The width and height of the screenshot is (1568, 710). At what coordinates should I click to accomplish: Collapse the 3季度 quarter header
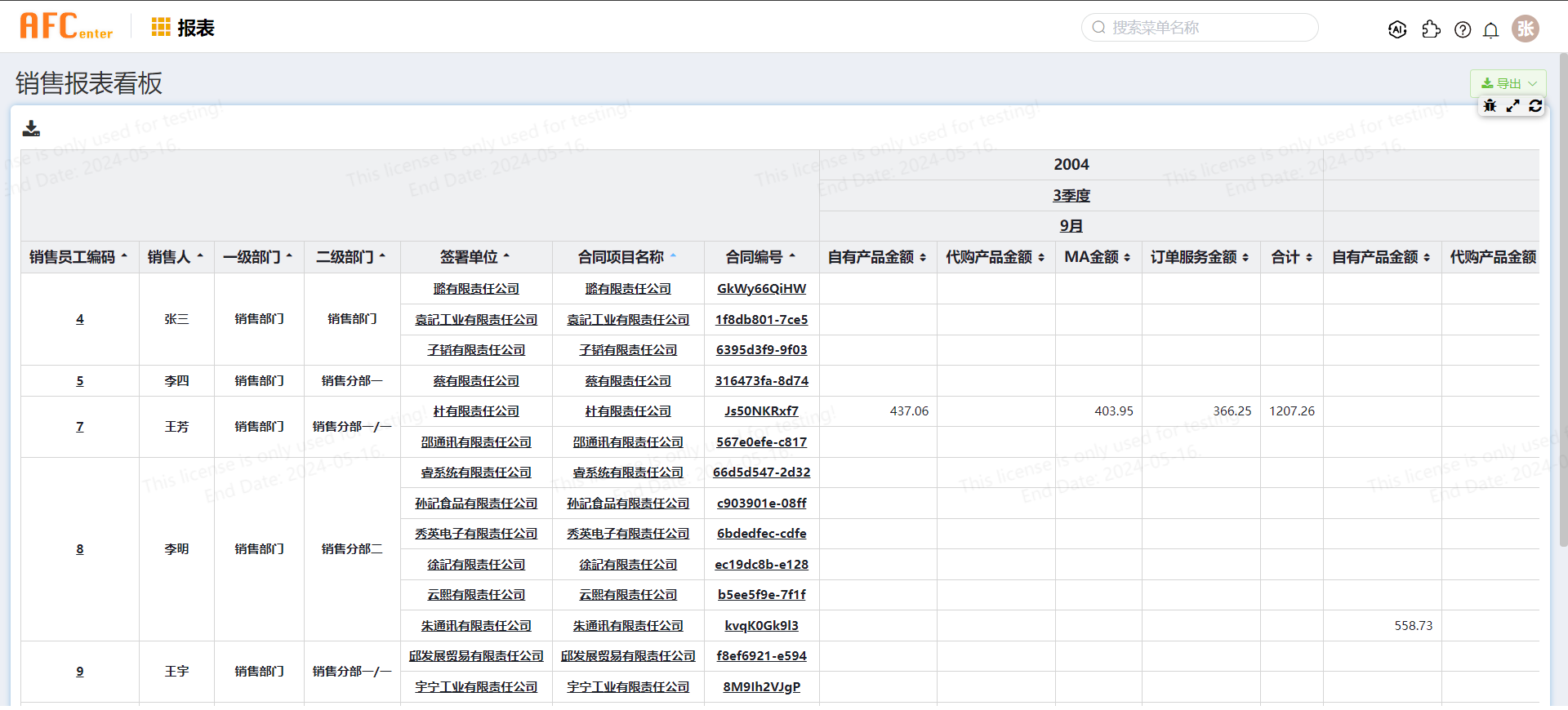pyautogui.click(x=1071, y=195)
